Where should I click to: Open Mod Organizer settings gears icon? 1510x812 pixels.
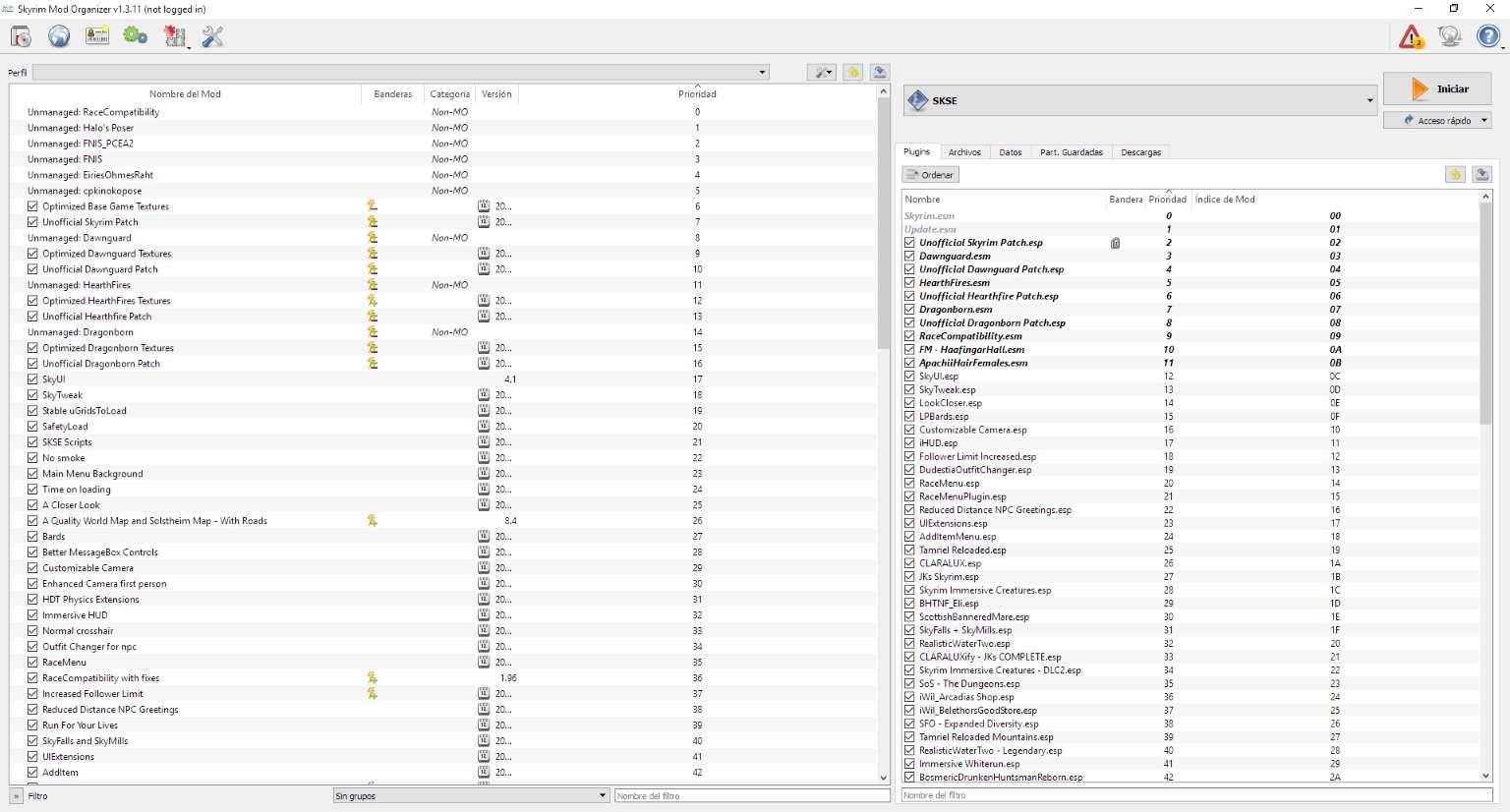(135, 35)
